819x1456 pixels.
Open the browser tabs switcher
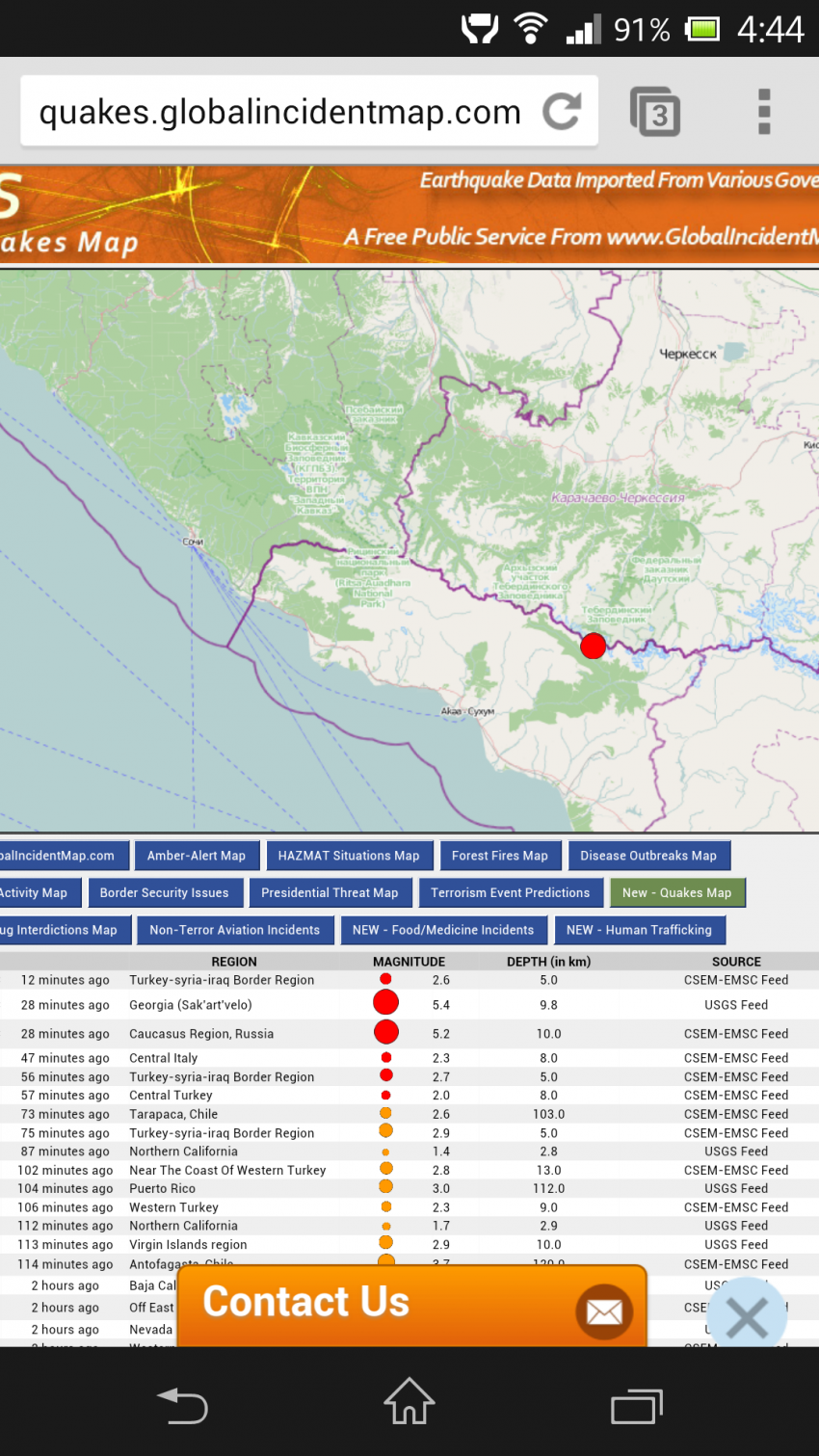tap(655, 112)
